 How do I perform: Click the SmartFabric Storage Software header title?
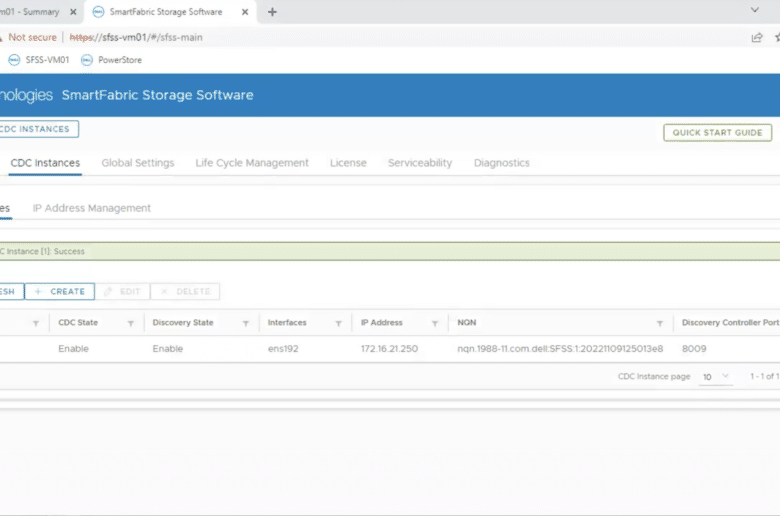157,95
